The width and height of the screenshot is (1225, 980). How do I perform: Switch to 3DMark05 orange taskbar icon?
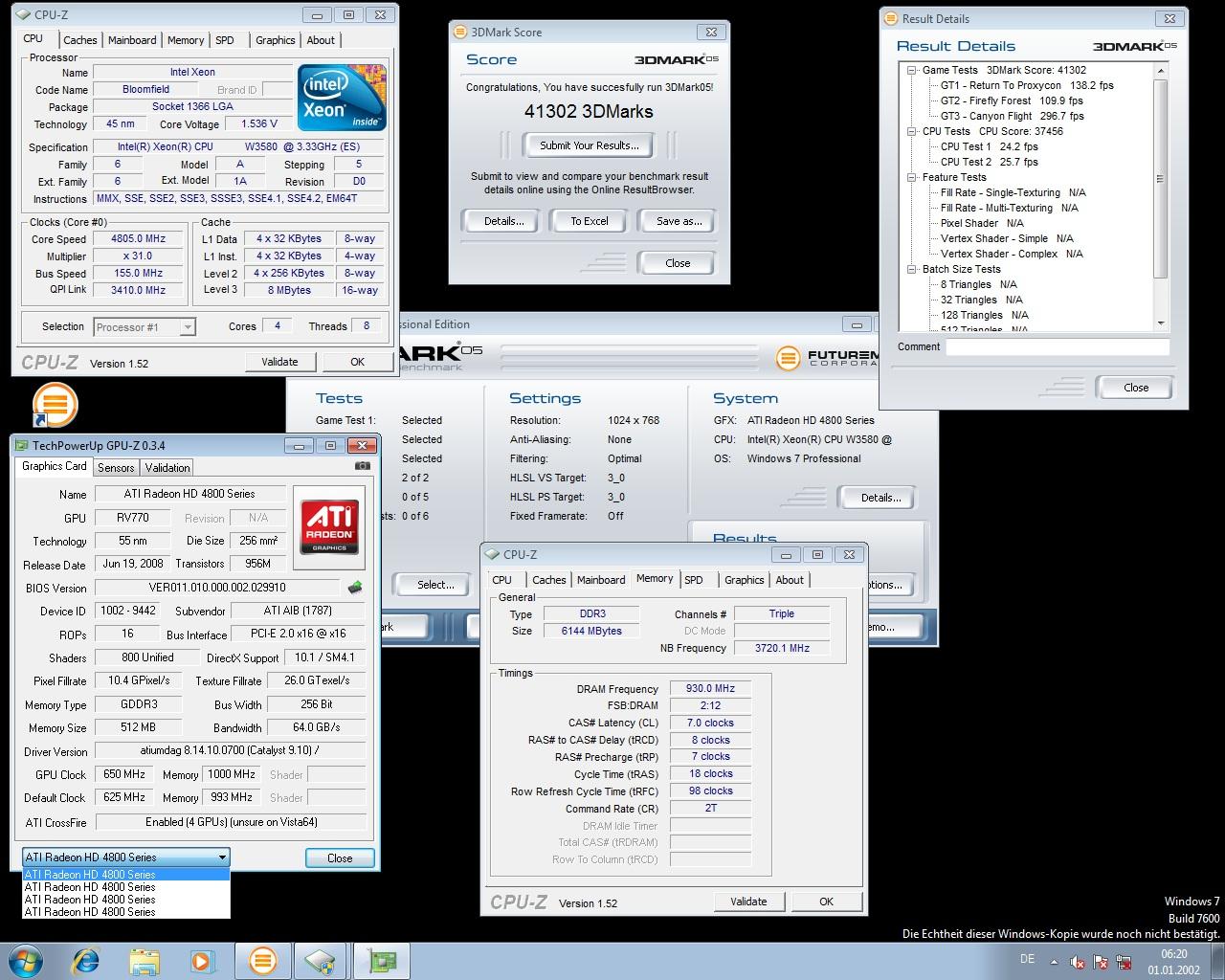pyautogui.click(x=262, y=961)
